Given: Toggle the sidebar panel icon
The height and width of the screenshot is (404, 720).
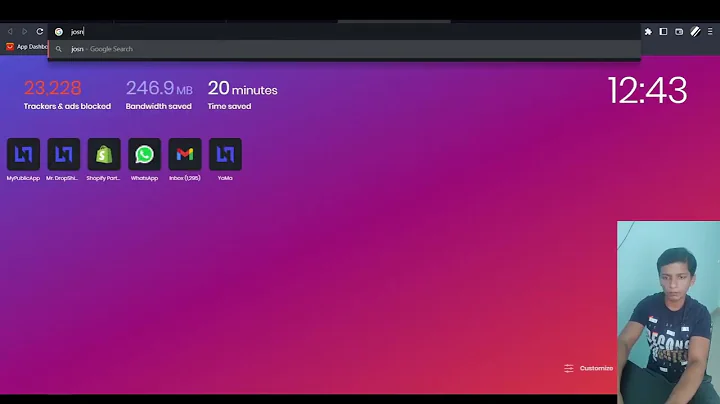Looking at the screenshot, I should (663, 31).
